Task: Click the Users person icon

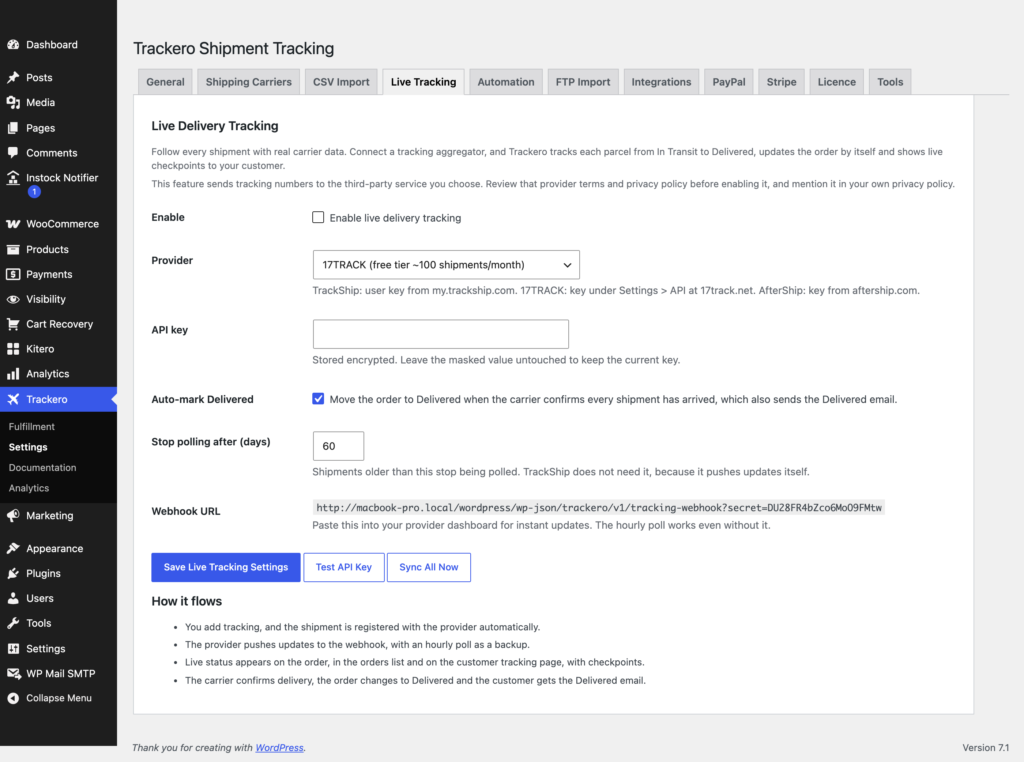Action: pos(13,598)
